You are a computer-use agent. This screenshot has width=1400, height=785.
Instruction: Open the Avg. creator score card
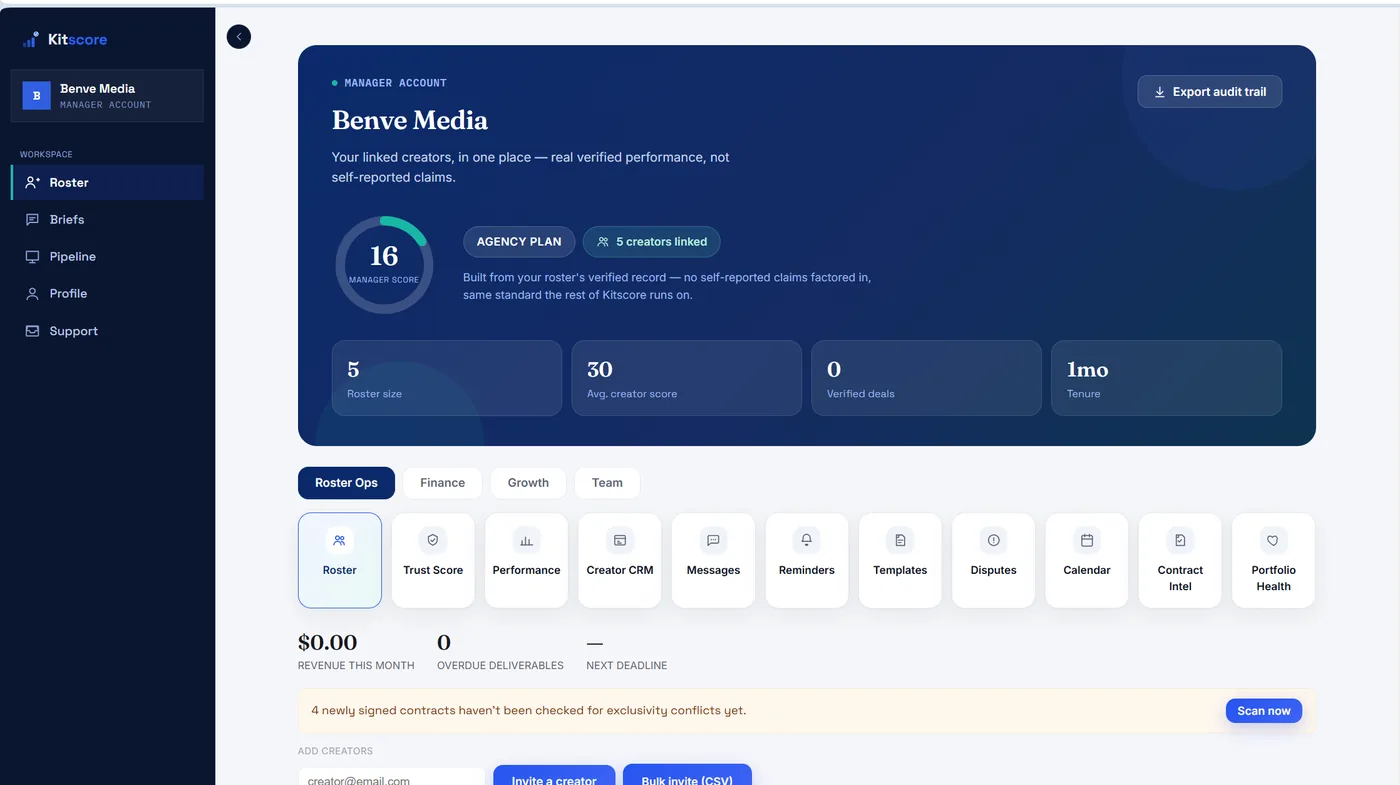click(x=687, y=378)
